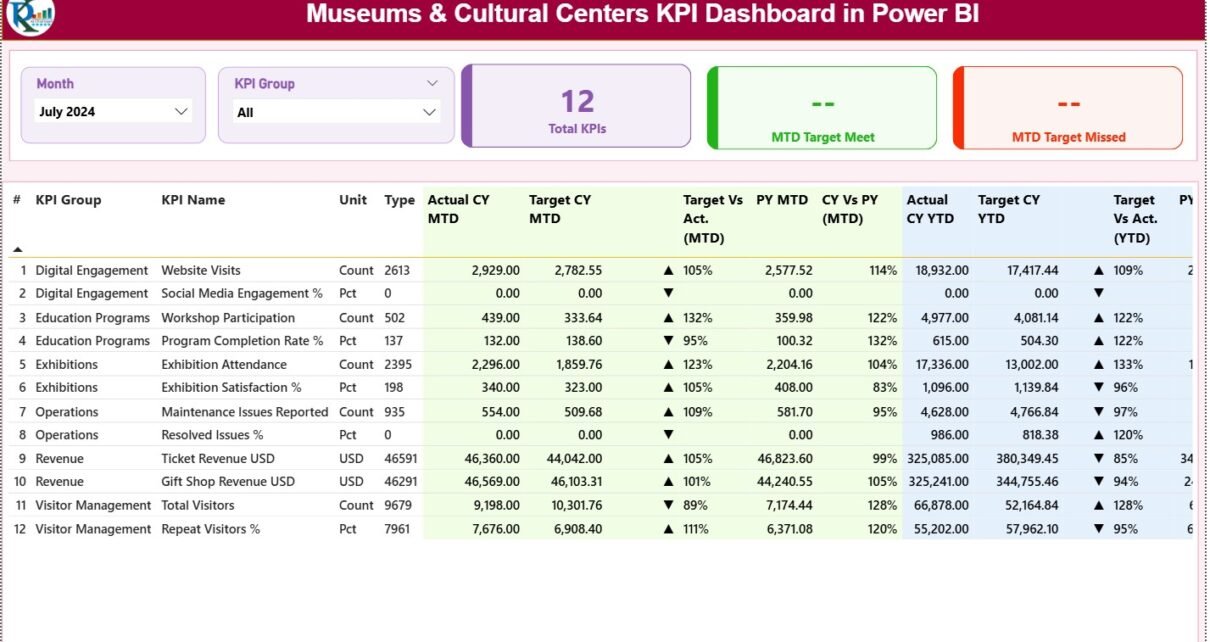The image size is (1210, 642).
Task: Select the MTD Target Meet card
Action: tap(822, 108)
